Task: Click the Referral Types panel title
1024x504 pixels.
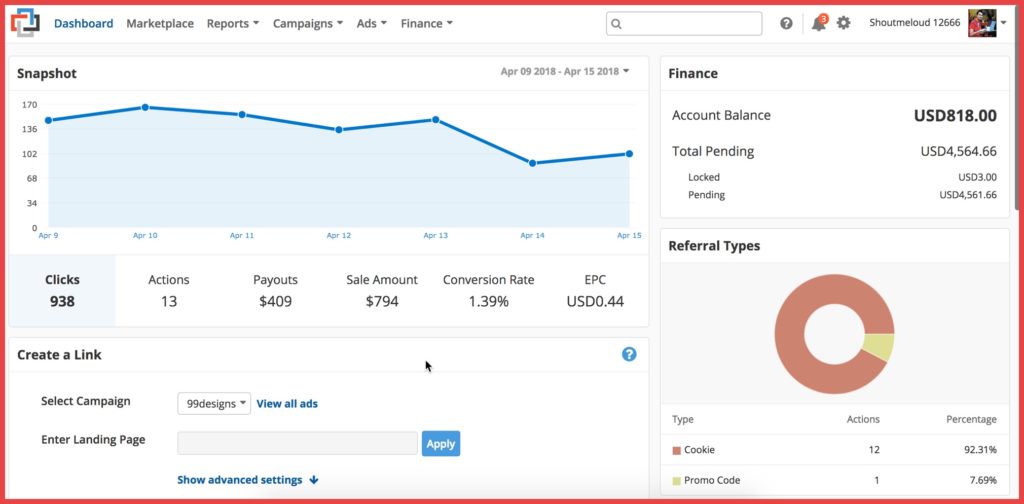Action: pos(714,246)
